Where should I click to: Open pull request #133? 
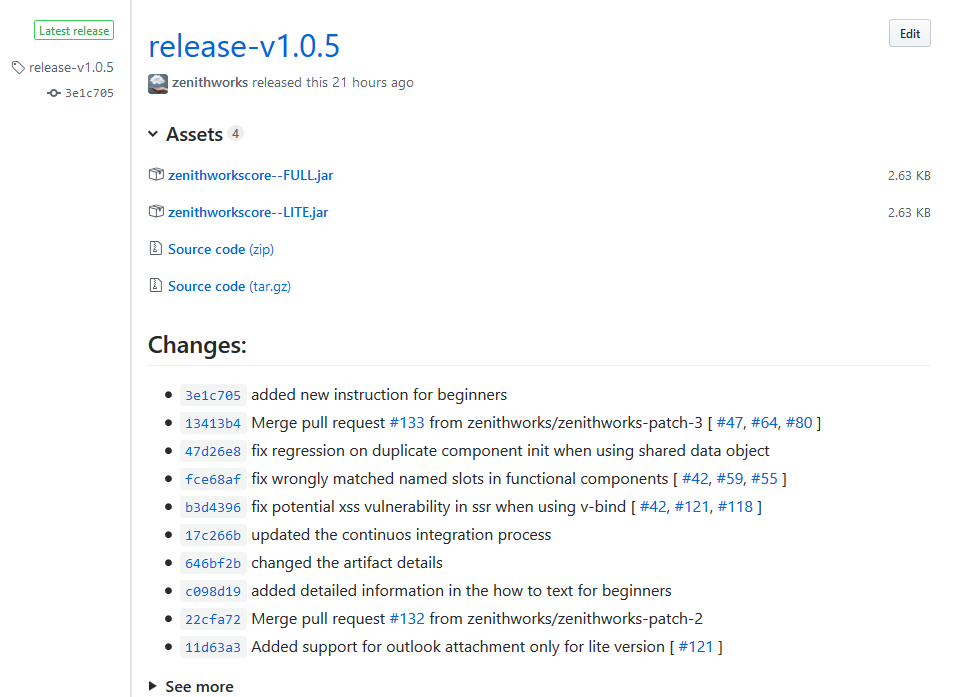(x=407, y=422)
